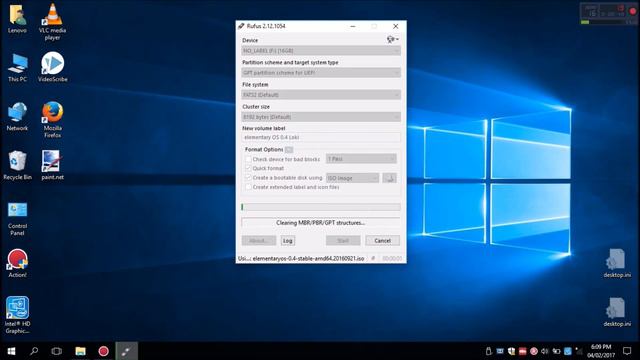640x360 pixels.
Task: Open the Network desktop icon
Action: pos(17,117)
